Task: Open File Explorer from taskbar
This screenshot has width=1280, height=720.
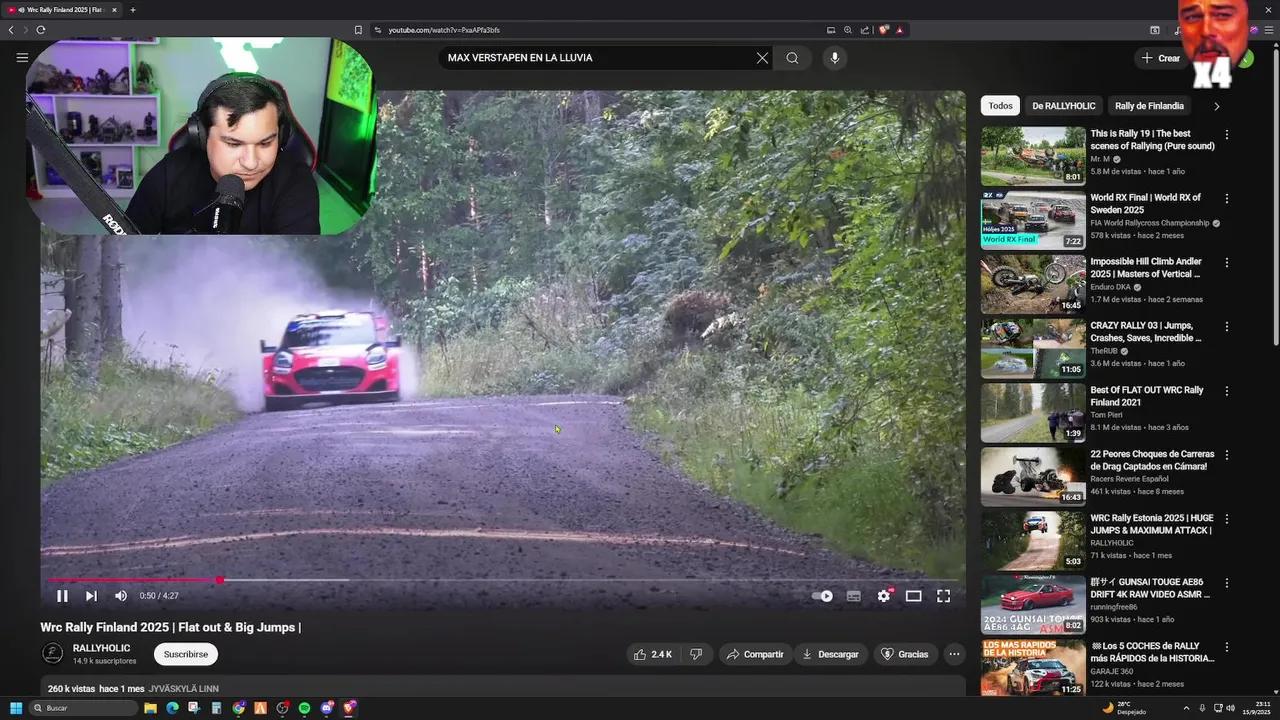Action: coord(150,708)
